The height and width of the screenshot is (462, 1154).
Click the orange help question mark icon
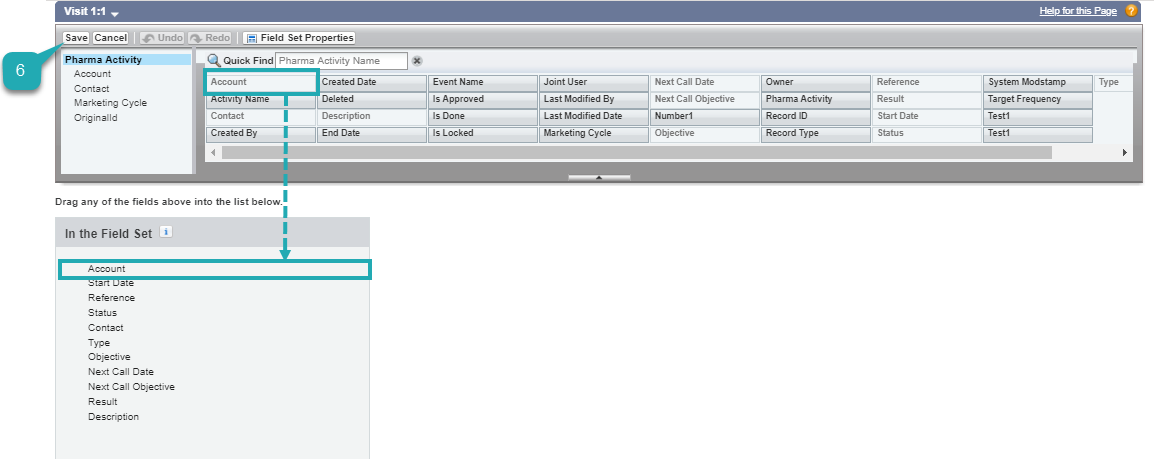pos(1131,11)
